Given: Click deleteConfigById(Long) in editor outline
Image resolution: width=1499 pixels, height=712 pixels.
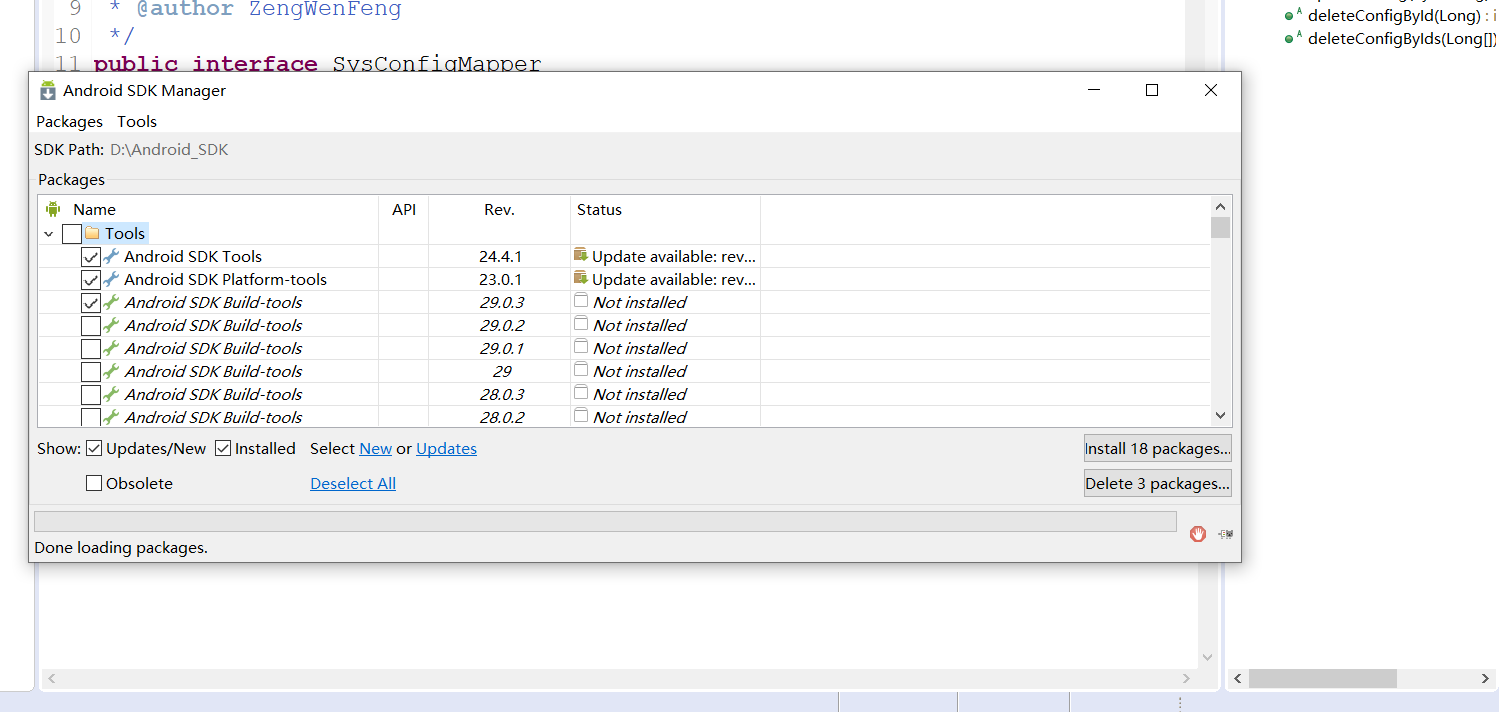Looking at the screenshot, I should (1394, 15).
